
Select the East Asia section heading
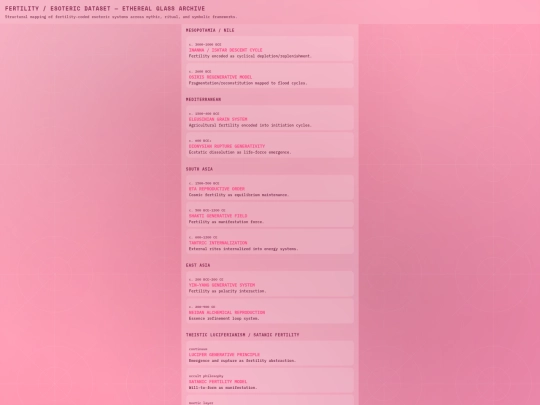(198, 265)
